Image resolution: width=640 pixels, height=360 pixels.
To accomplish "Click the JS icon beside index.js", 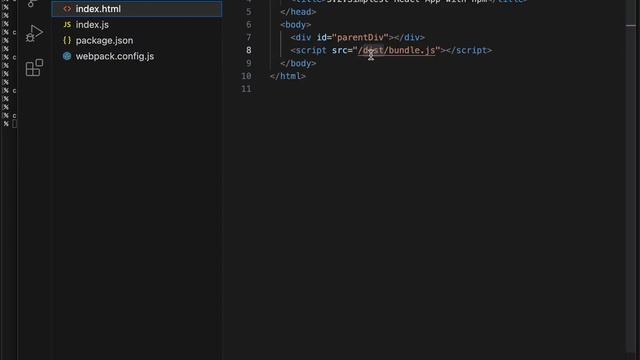I will (x=67, y=24).
